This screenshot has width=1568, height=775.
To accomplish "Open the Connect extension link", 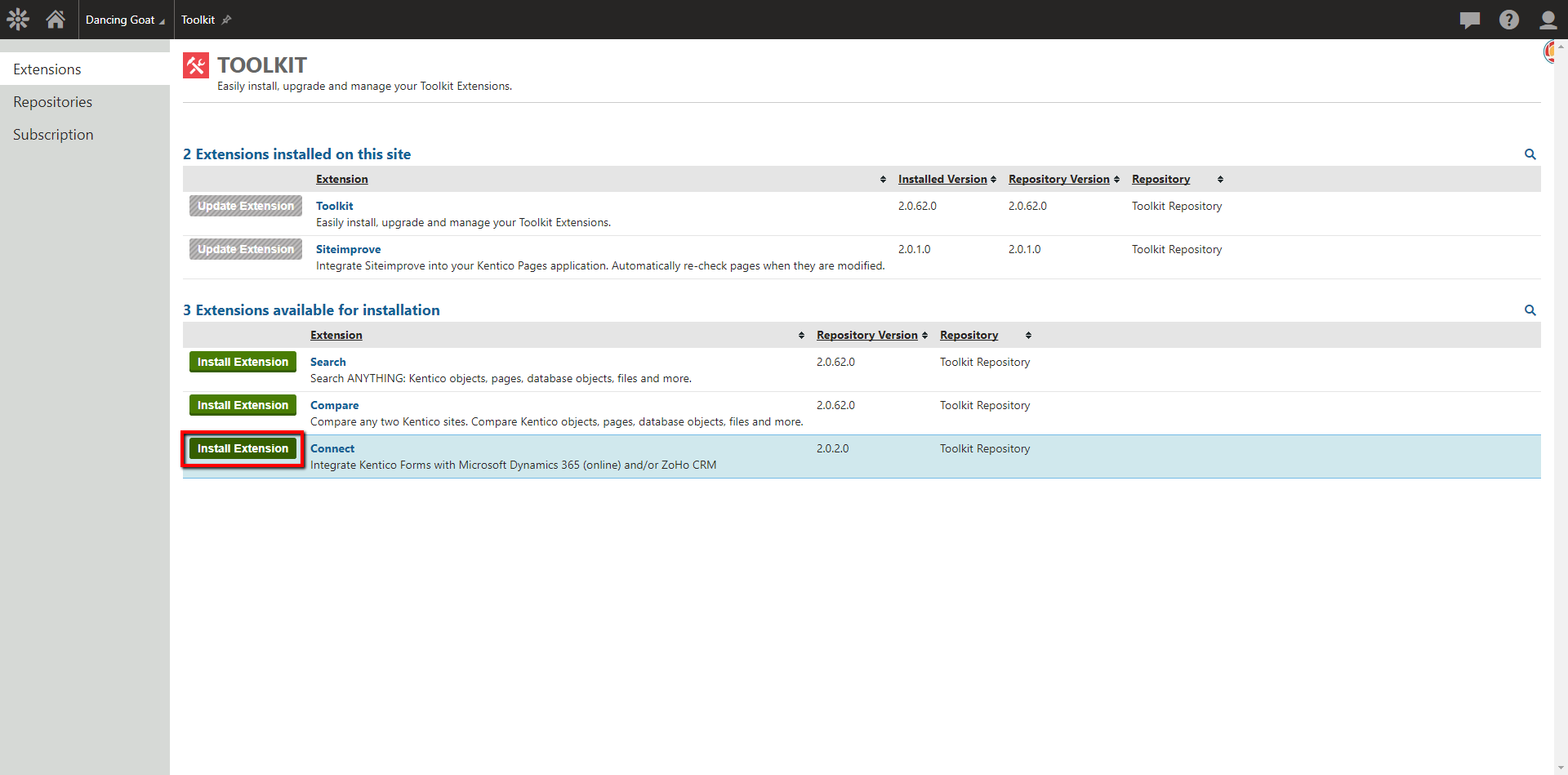I will [332, 448].
